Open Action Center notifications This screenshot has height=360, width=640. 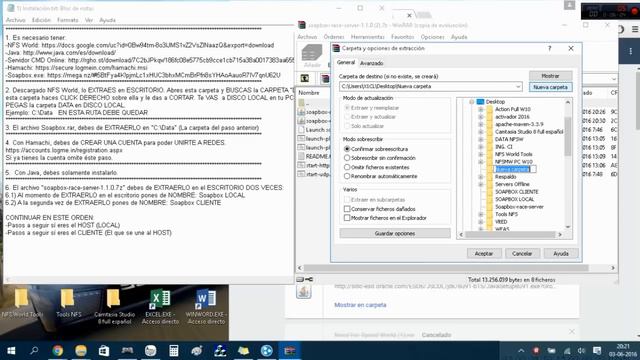tap(597, 351)
